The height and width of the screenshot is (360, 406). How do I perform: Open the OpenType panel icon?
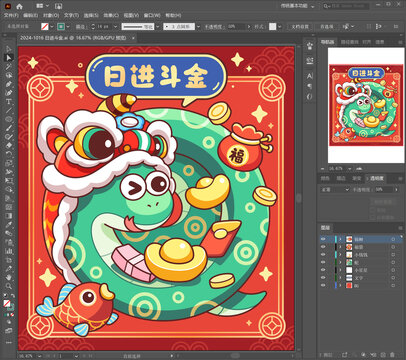pos(310,97)
